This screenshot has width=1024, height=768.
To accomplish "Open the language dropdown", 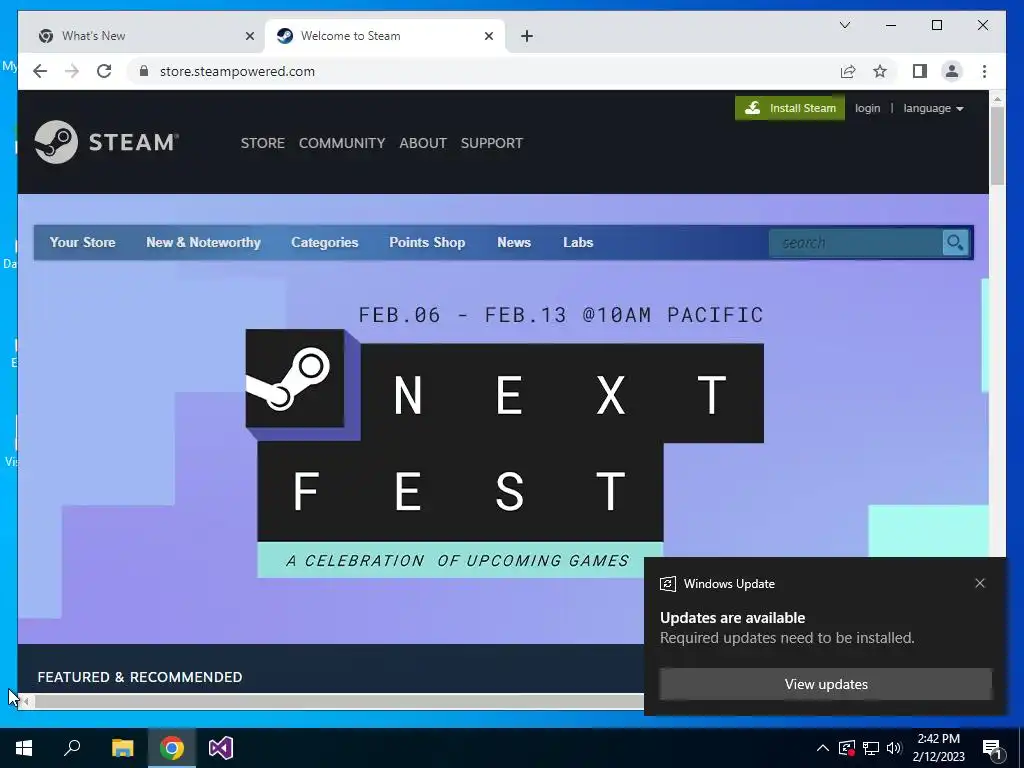I will click(x=933, y=108).
